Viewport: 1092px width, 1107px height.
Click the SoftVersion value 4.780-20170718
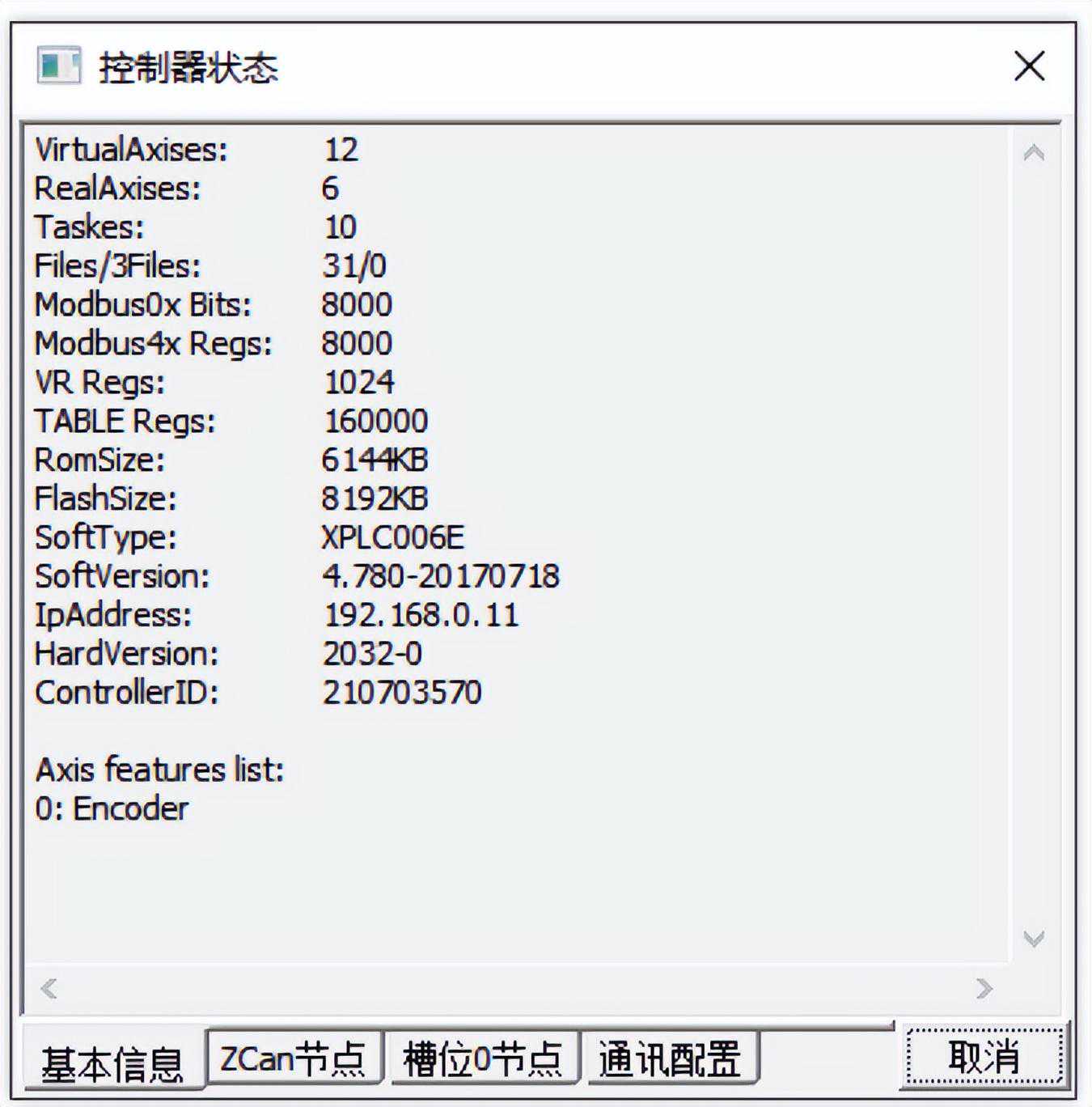point(441,576)
